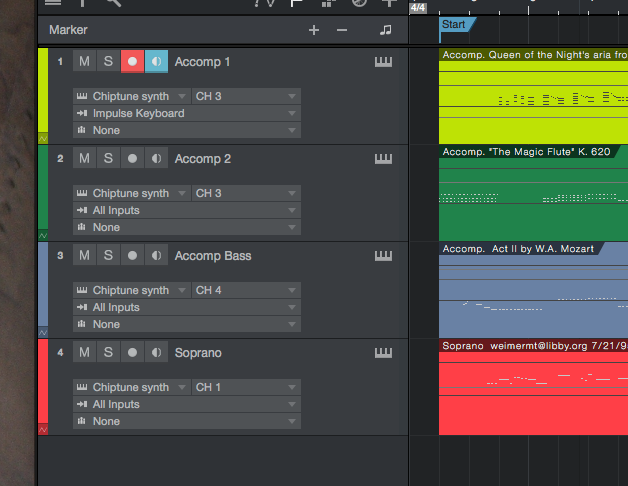This screenshot has width=628, height=486.
Task: Open instrument editor keyboard icon for Accomp Bass
Action: click(383, 256)
